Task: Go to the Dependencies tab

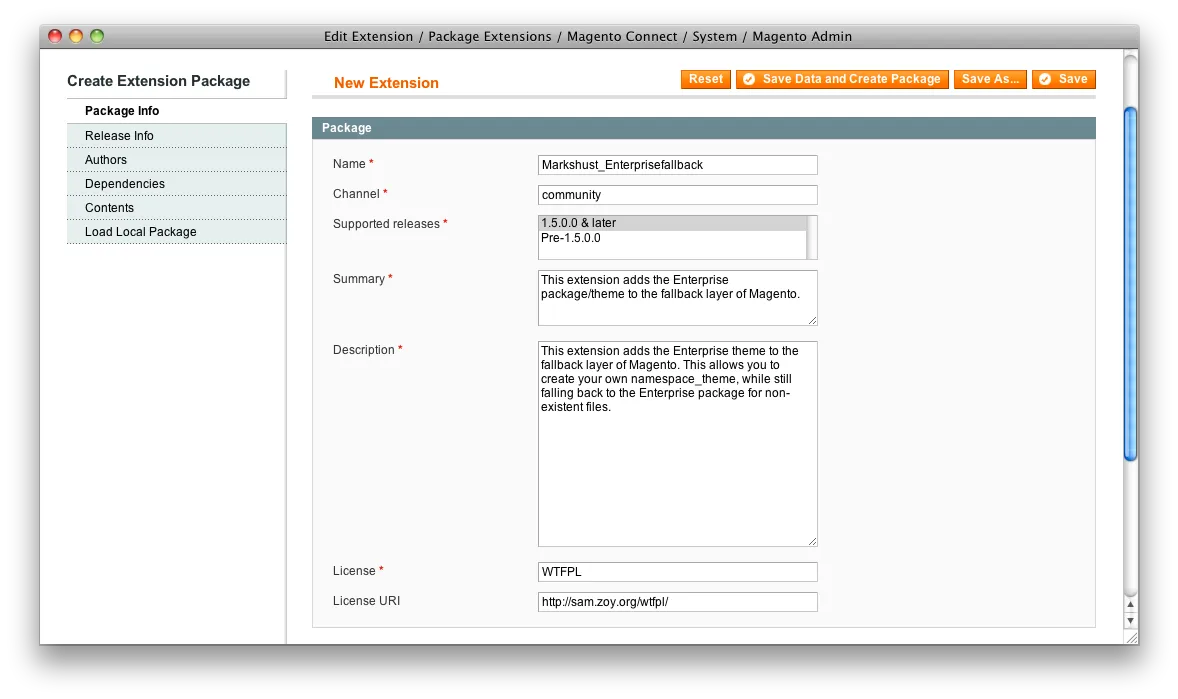Action: (x=125, y=184)
